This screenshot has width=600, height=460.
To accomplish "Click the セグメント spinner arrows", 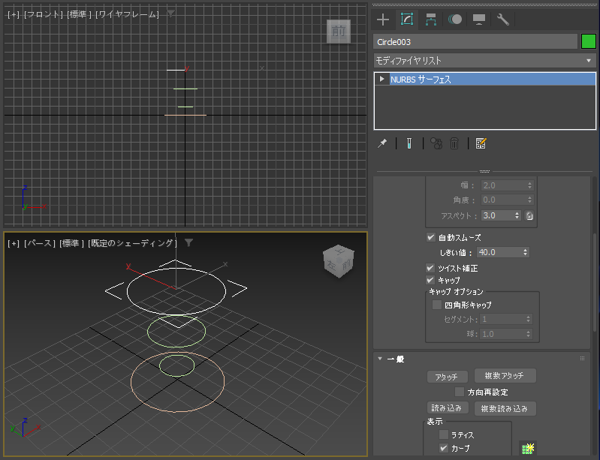I will coord(528,319).
